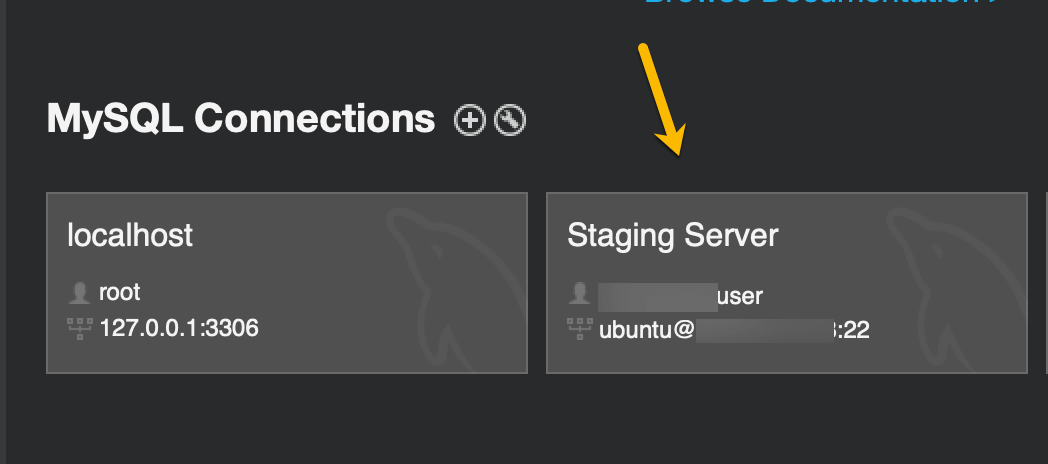Click the :22 port text in Staging Server
1048x464 pixels.
(x=854, y=330)
